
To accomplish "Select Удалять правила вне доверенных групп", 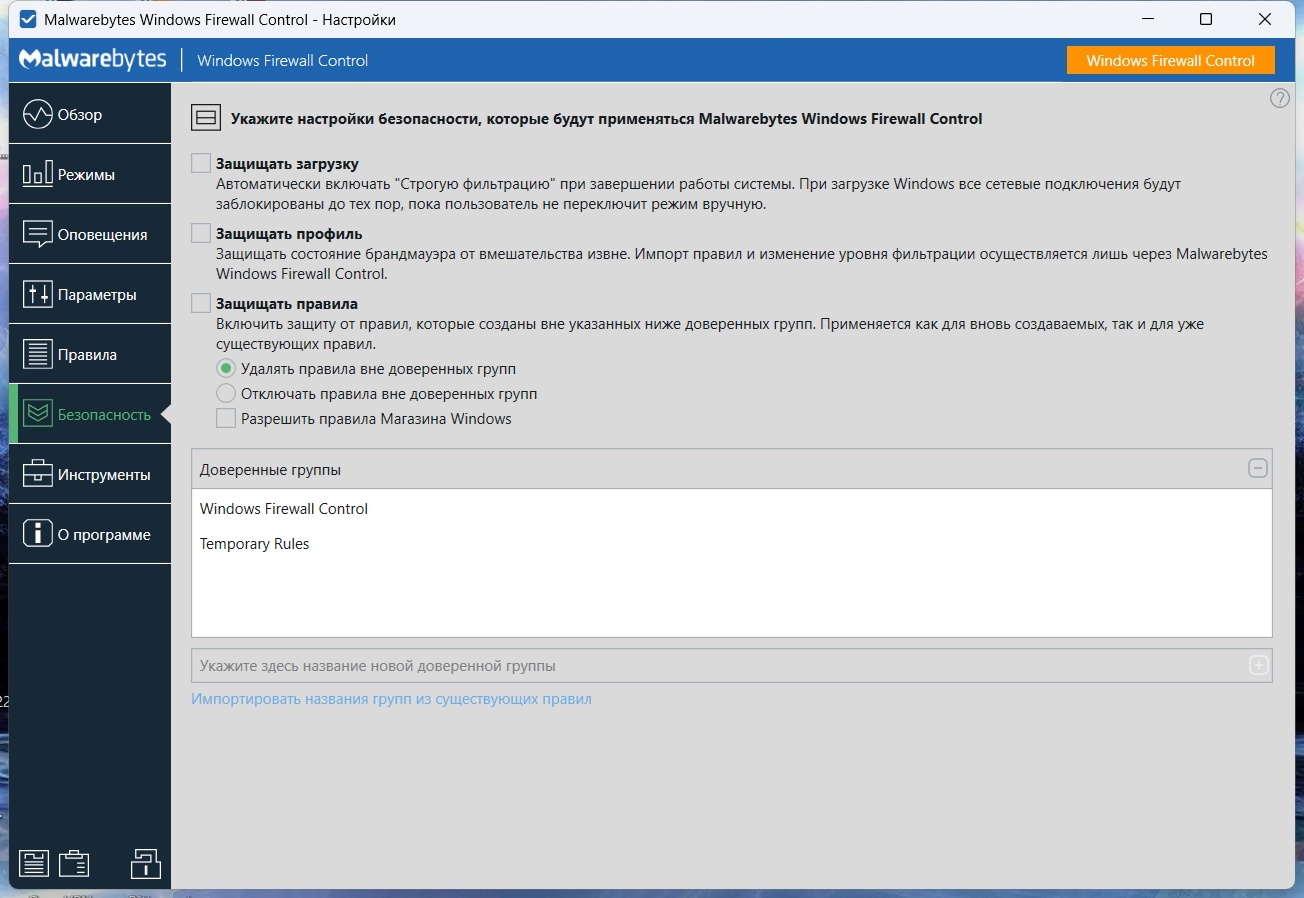I will (226, 369).
